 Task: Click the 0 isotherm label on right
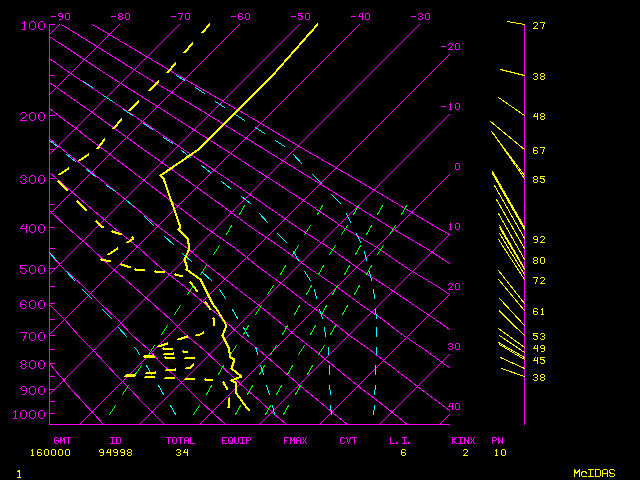pyautogui.click(x=457, y=167)
